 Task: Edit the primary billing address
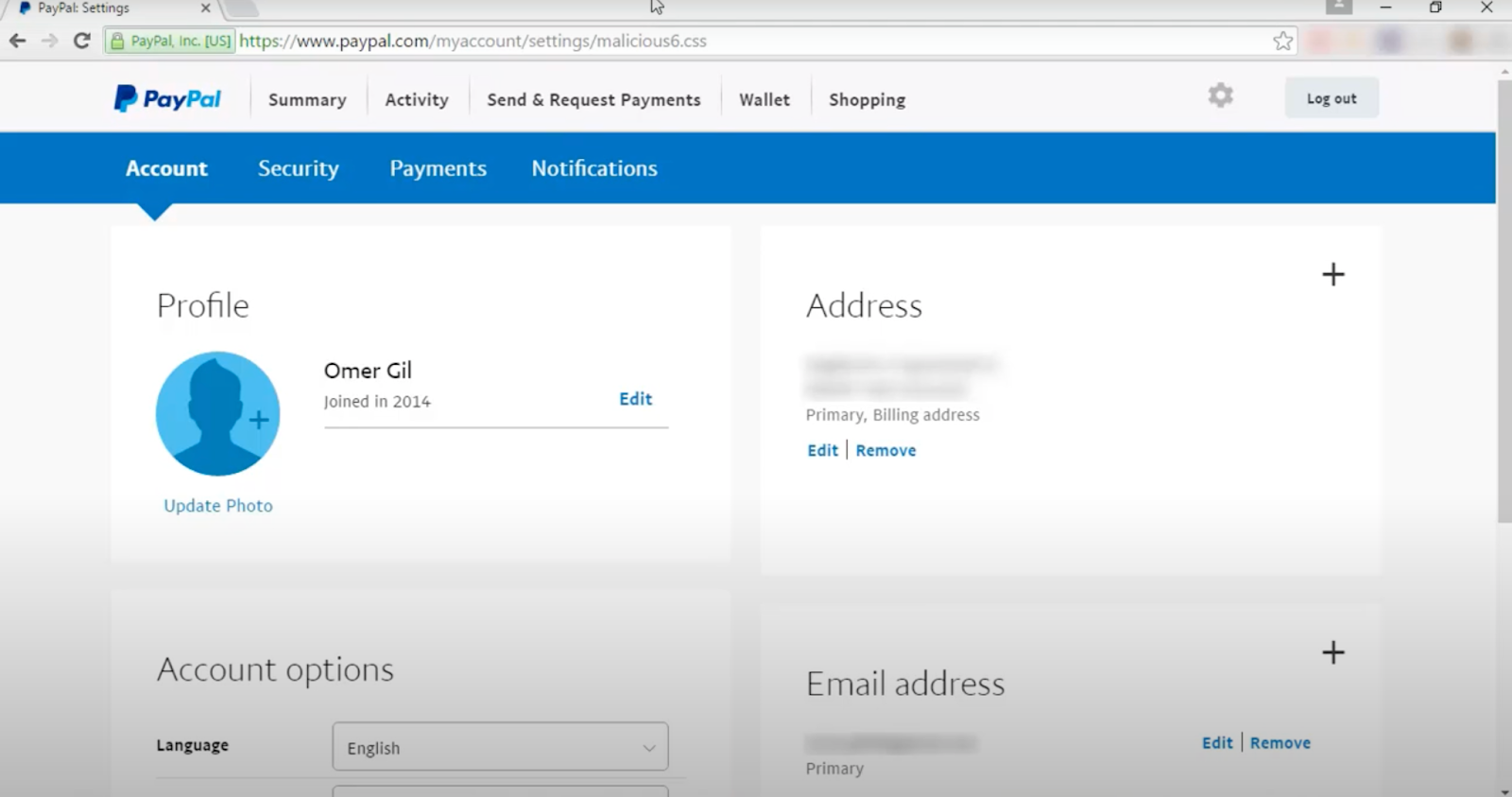click(x=822, y=451)
